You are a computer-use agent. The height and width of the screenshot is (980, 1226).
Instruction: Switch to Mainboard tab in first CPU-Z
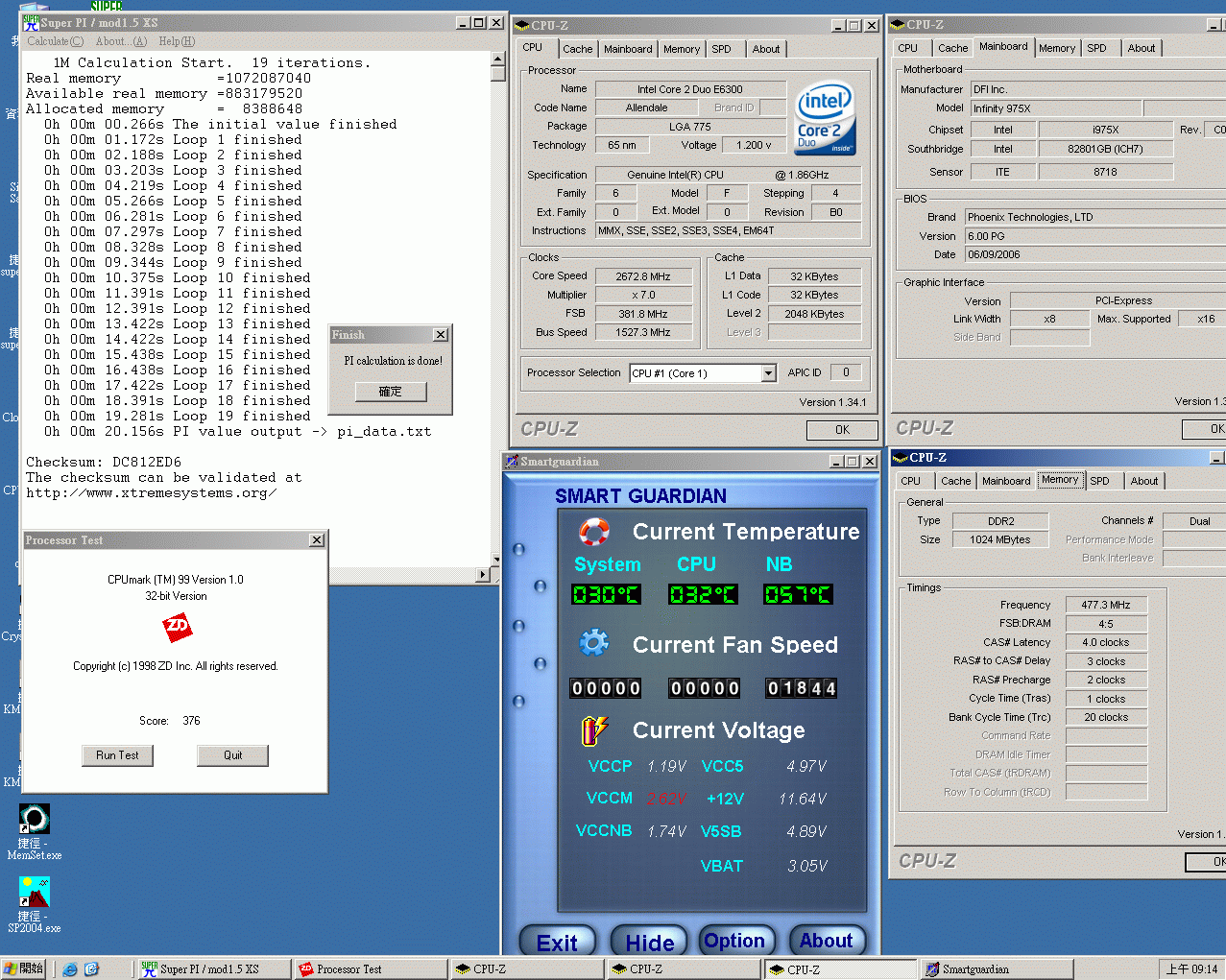(628, 49)
